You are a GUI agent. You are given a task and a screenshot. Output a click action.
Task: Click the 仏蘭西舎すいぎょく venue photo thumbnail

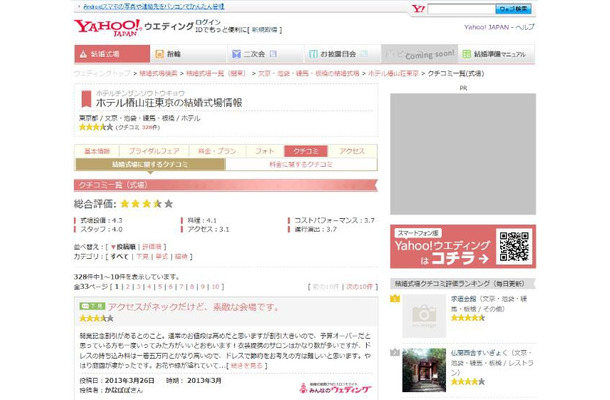pos(424,370)
